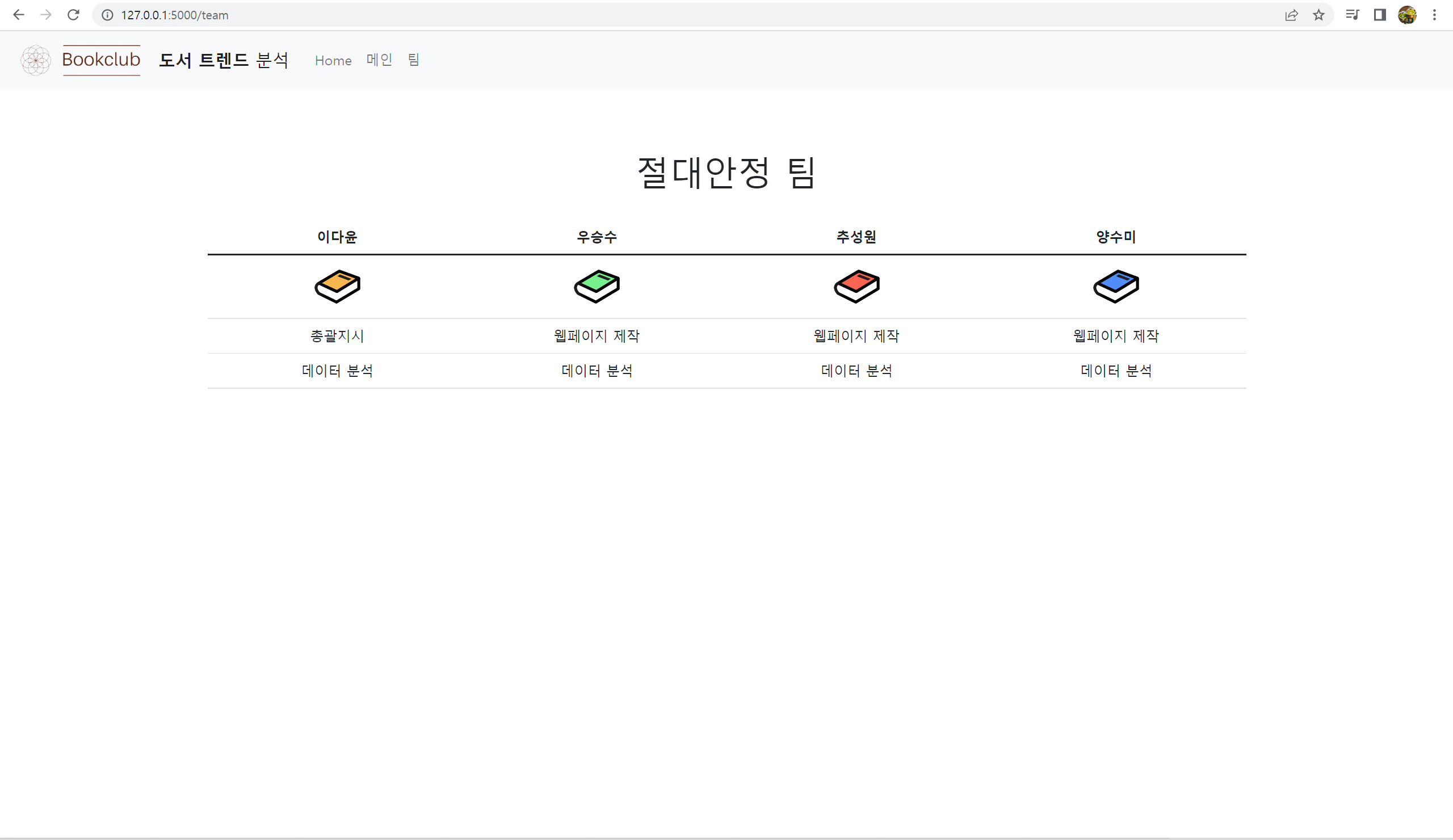Click the site info icon in address bar
Screen dimensions: 1453x840
tap(107, 15)
